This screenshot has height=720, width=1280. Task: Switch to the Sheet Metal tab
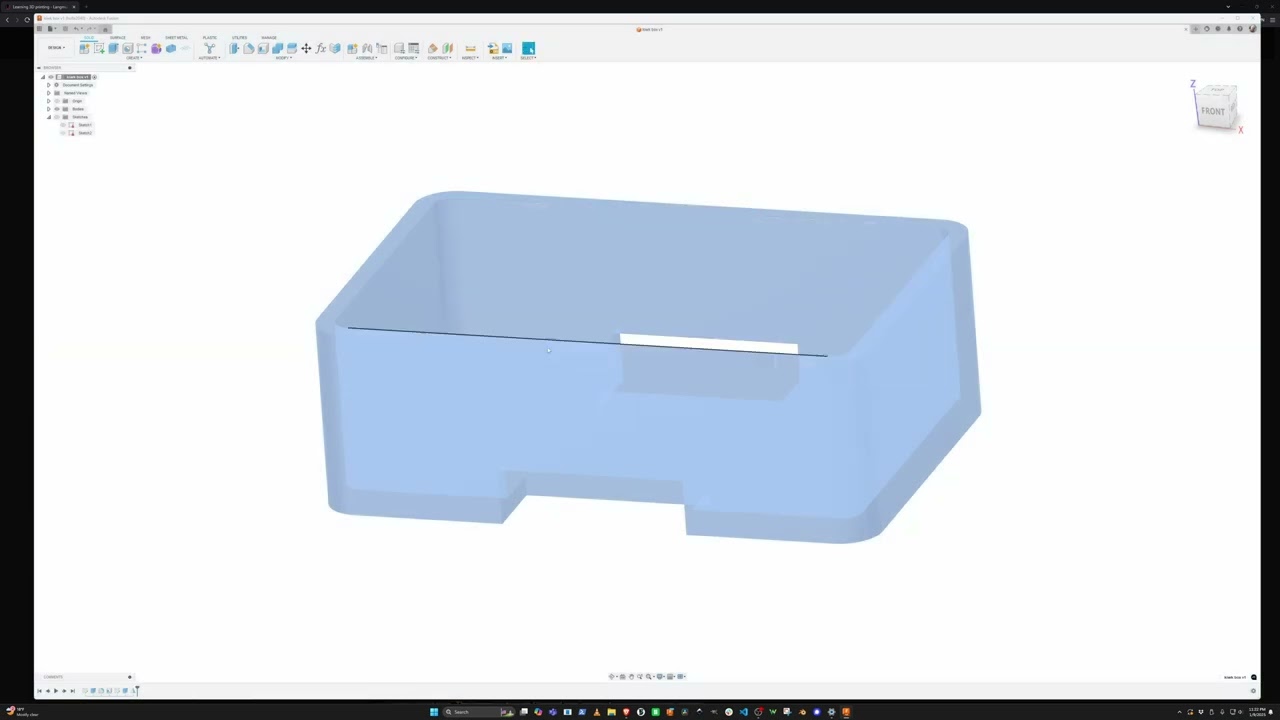[176, 38]
